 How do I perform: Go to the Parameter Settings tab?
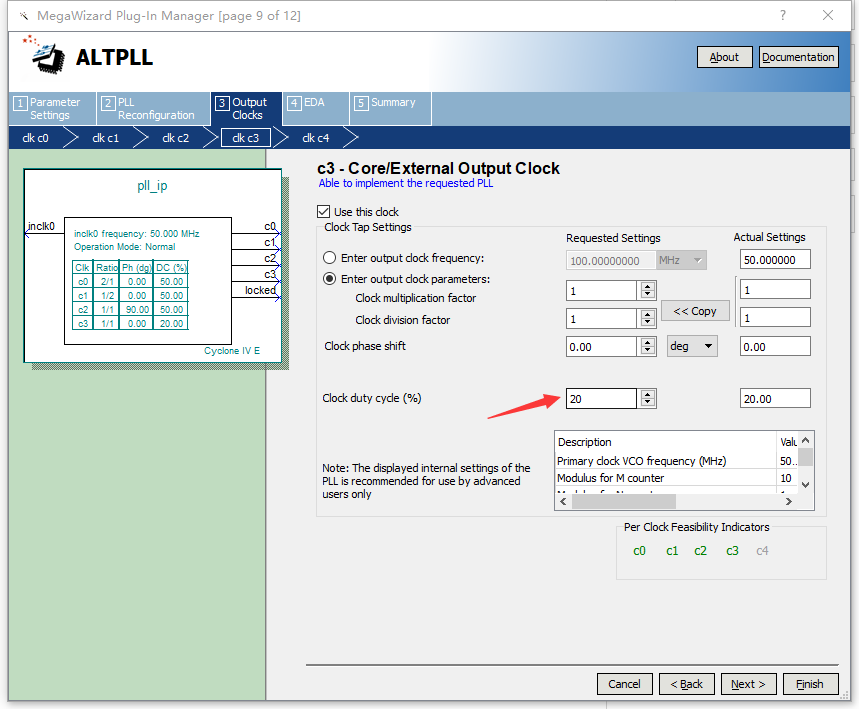click(53, 108)
